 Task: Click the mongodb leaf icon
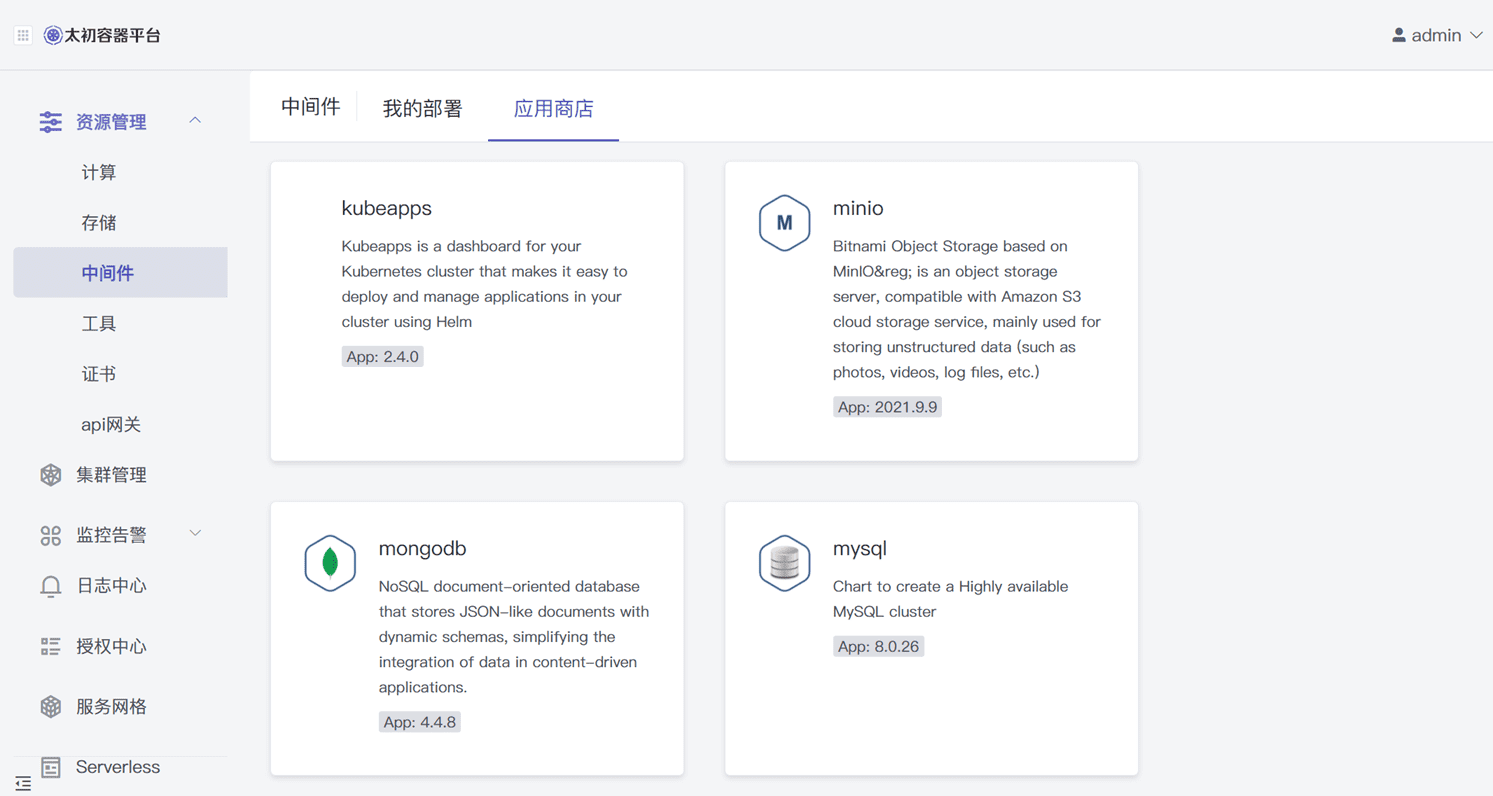330,563
